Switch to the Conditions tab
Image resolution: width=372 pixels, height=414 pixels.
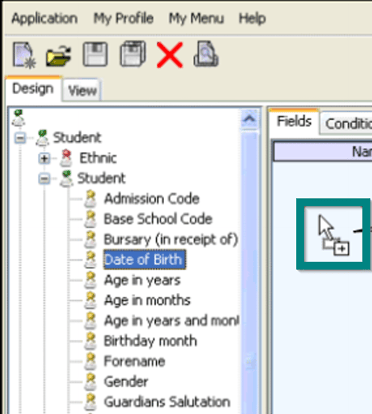click(x=347, y=124)
